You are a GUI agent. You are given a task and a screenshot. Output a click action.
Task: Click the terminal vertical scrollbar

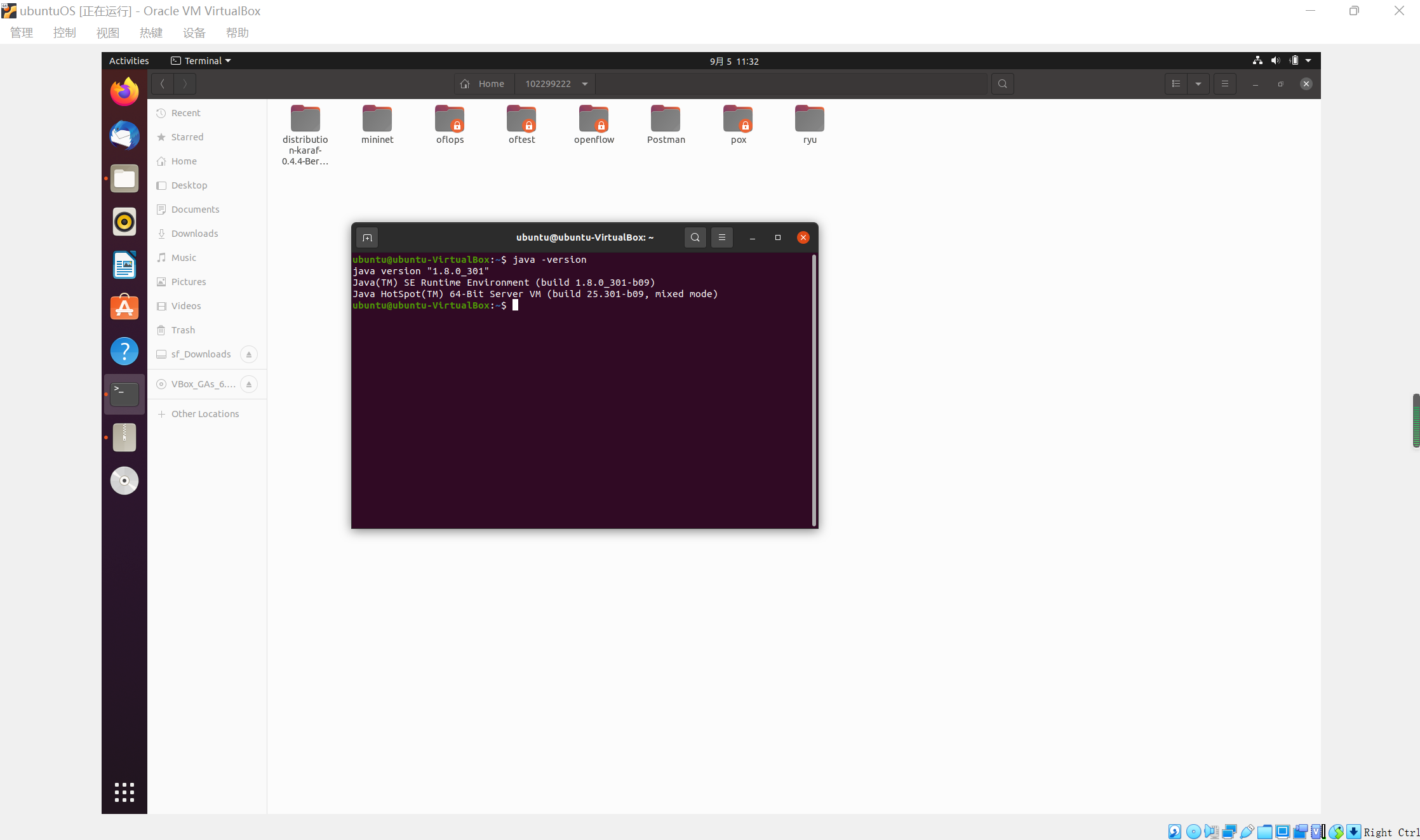(814, 390)
